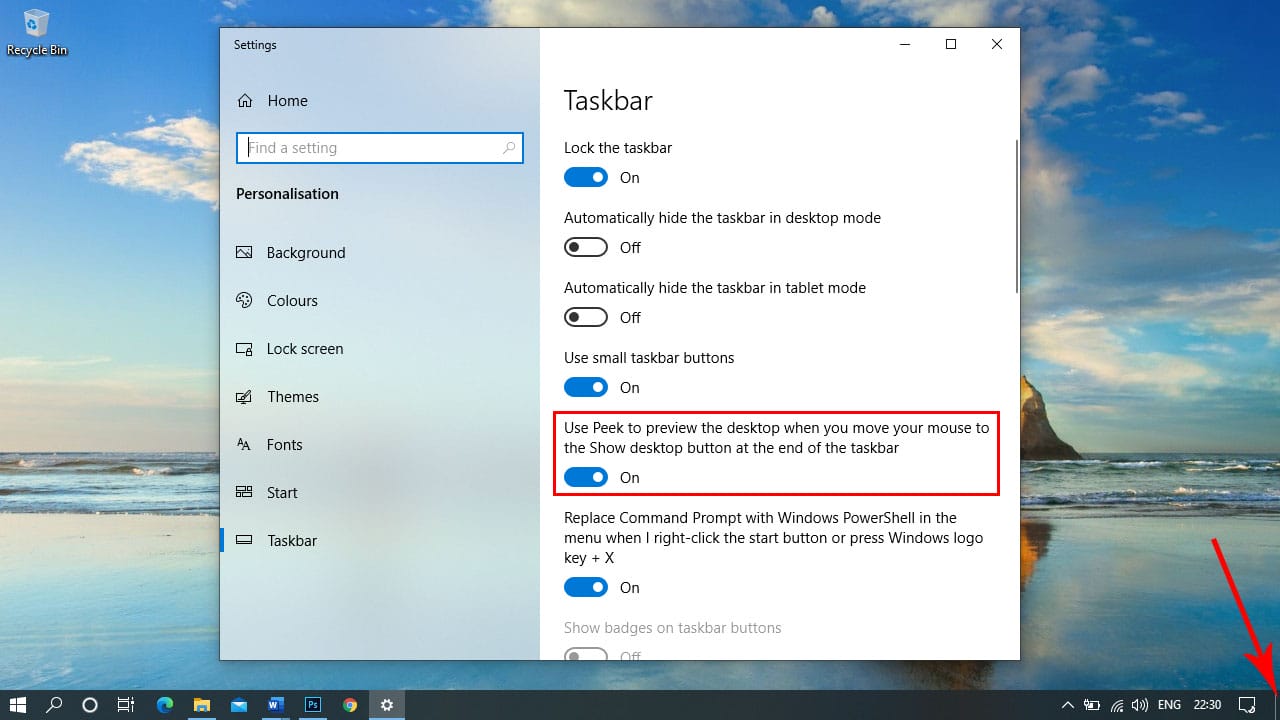1280x720 pixels.
Task: Disable the Lock the taskbar toggle
Action: pyautogui.click(x=586, y=177)
